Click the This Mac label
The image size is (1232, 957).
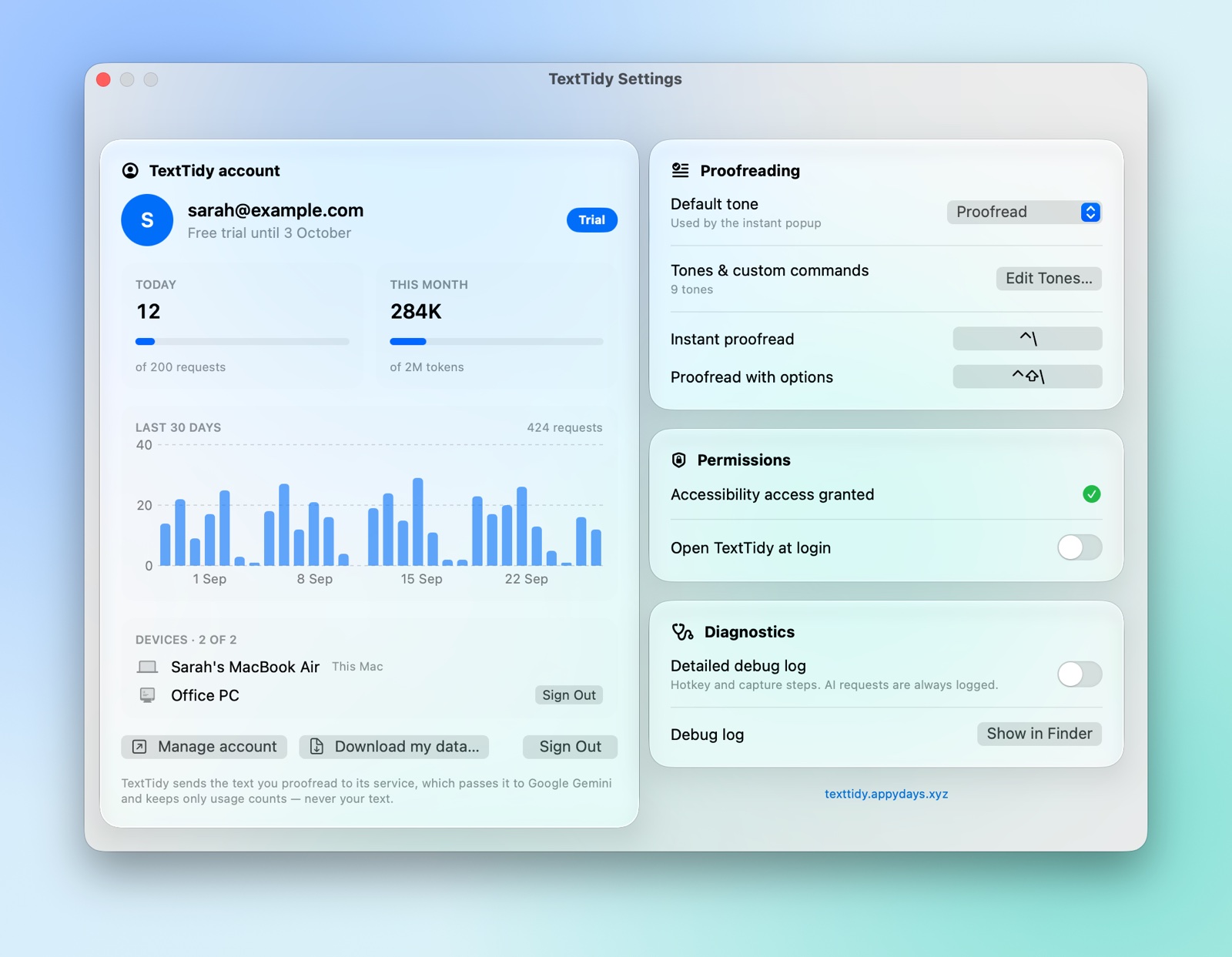pyautogui.click(x=357, y=667)
